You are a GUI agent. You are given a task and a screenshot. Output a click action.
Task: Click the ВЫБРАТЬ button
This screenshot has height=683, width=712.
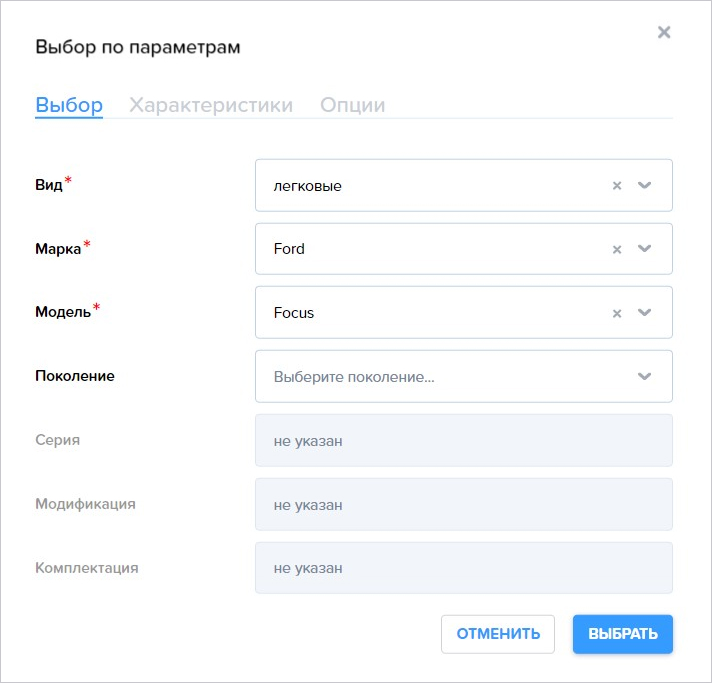point(623,634)
